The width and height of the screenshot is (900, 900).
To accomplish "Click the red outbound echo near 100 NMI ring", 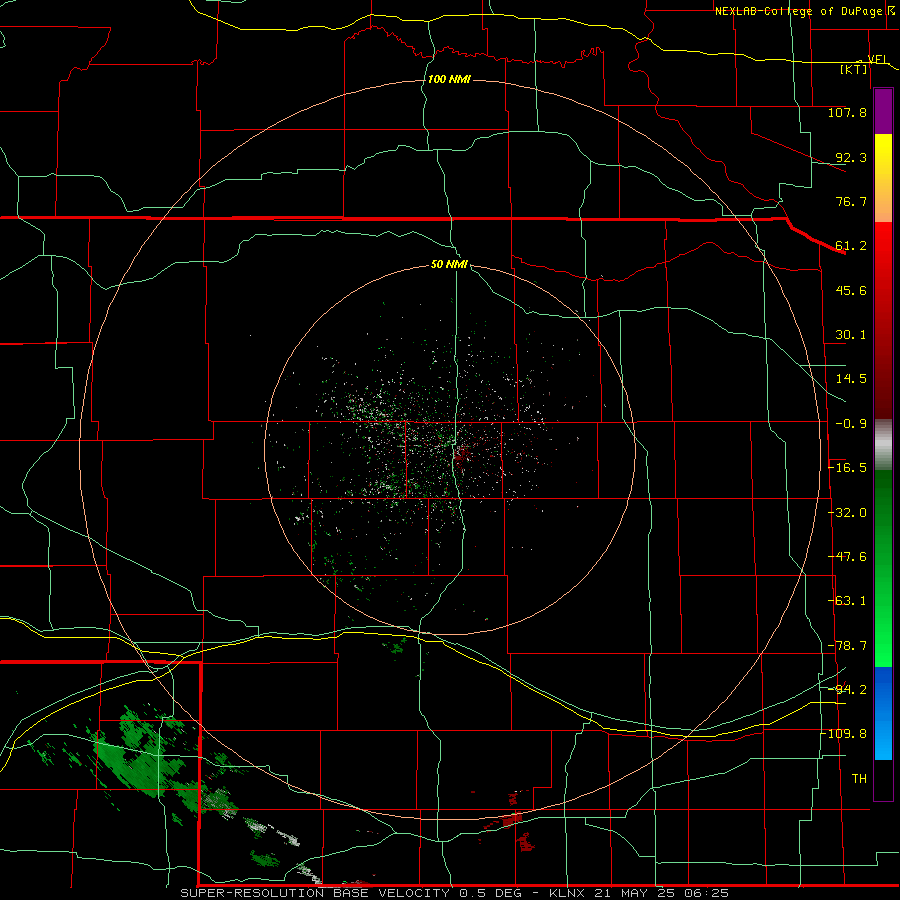I will point(511,820).
